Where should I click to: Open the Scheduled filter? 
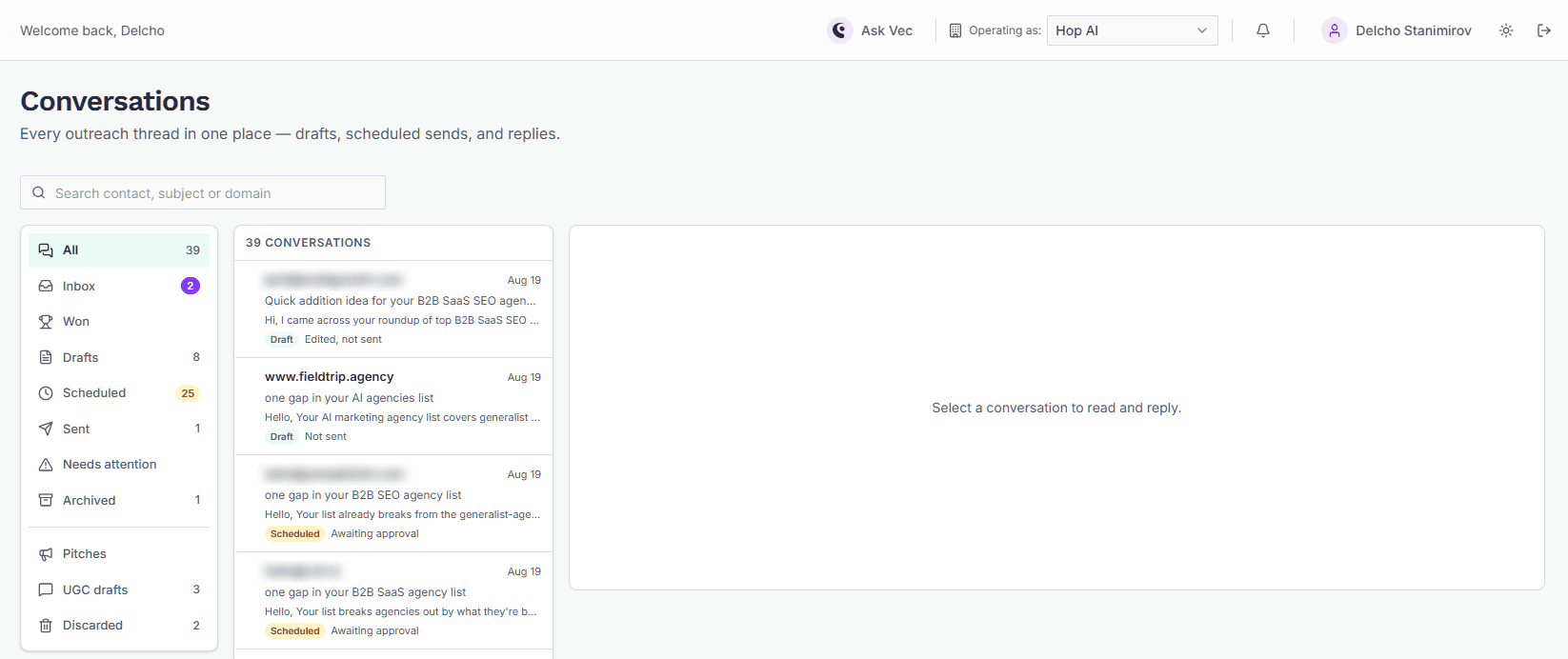click(119, 393)
